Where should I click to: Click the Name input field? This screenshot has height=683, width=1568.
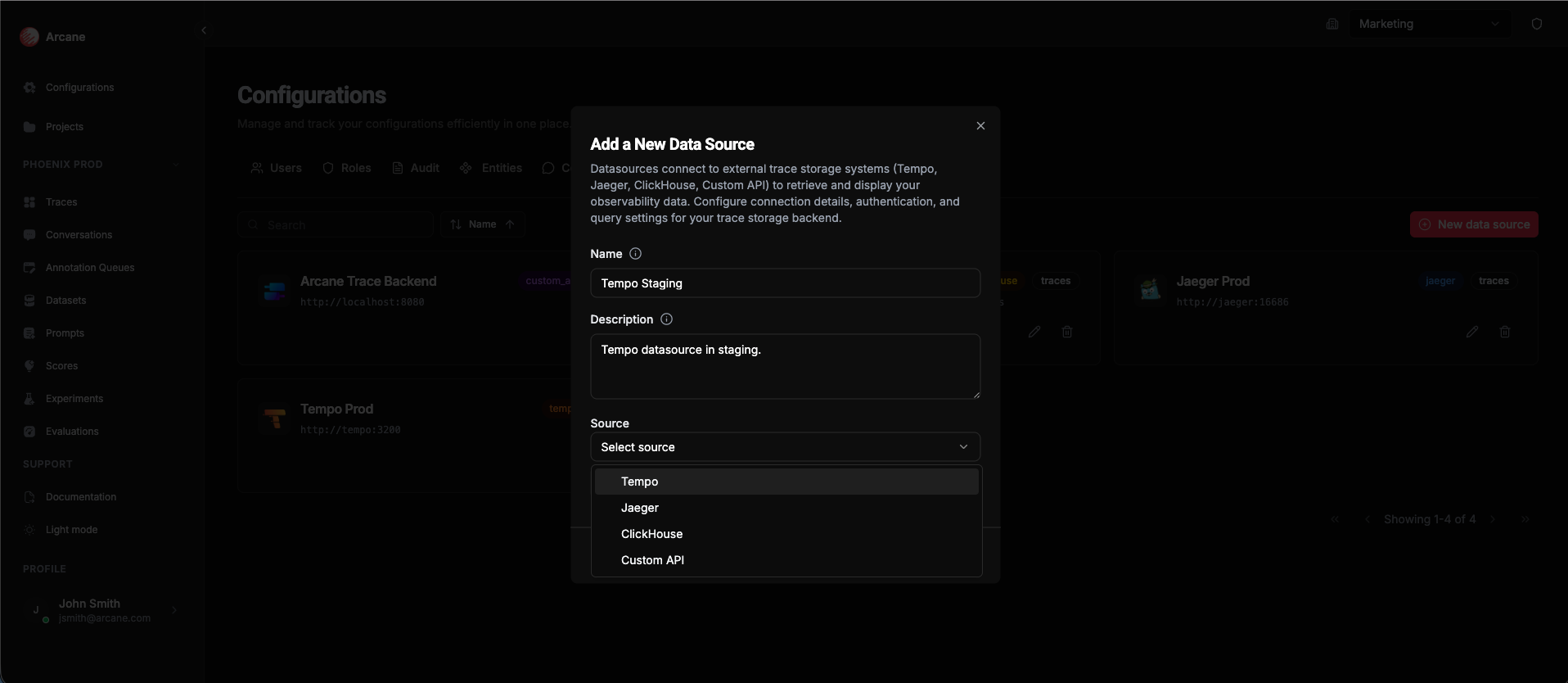pos(785,283)
